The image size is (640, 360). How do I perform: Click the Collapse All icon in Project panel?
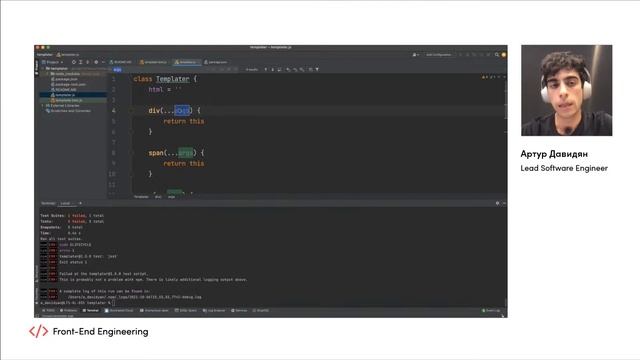click(87, 62)
